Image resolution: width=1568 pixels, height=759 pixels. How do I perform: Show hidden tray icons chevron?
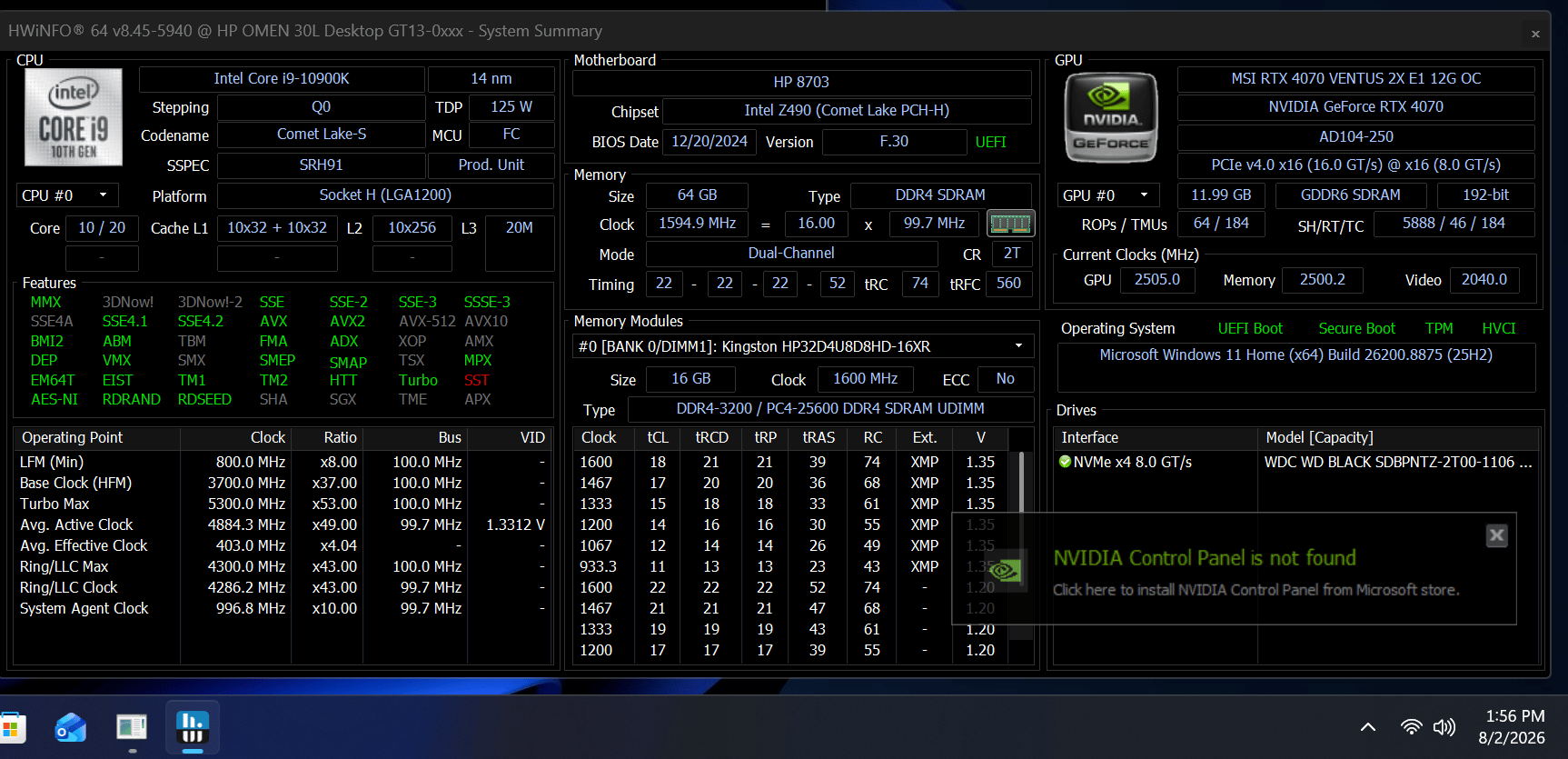1368,727
